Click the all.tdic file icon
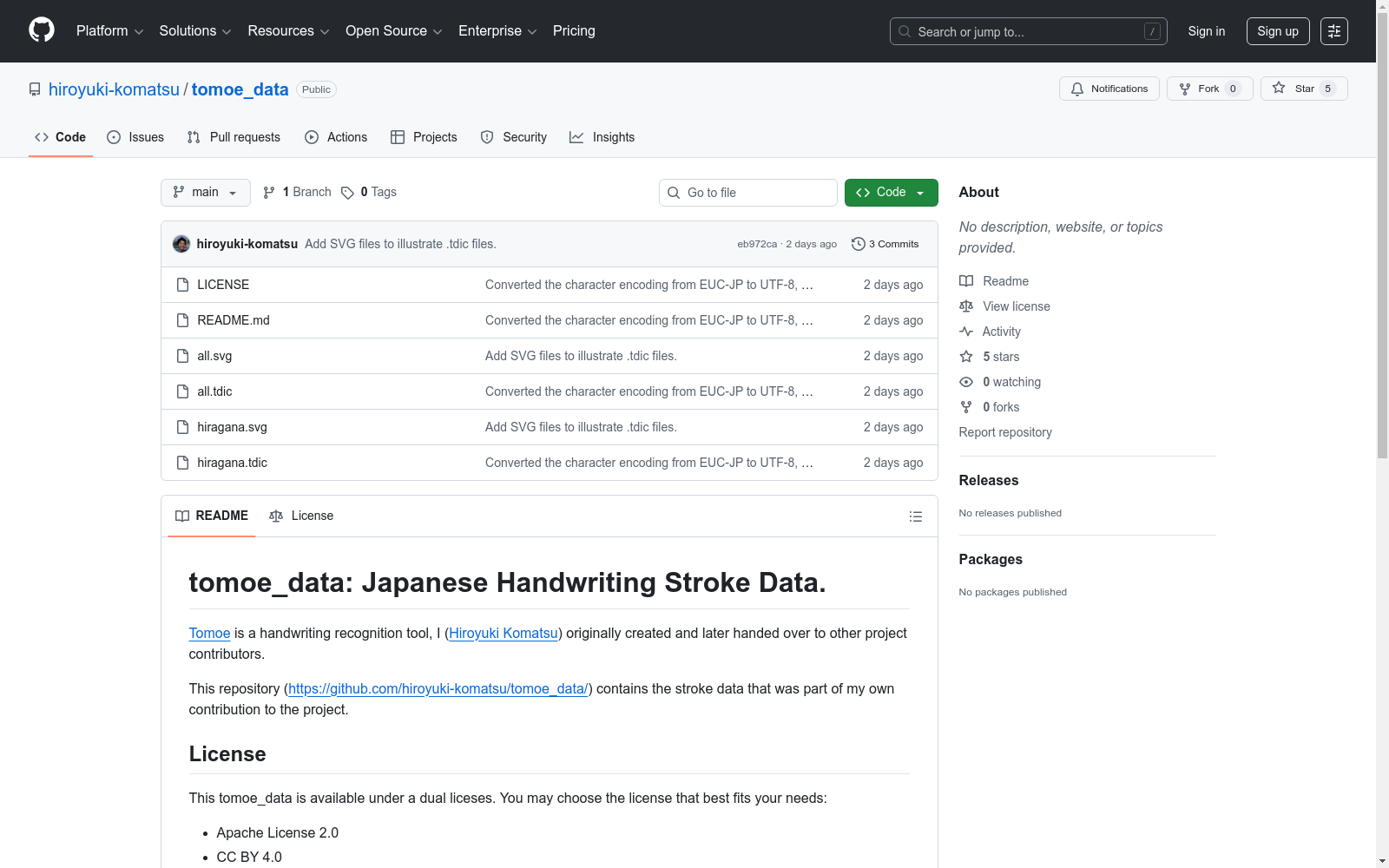 (x=182, y=391)
